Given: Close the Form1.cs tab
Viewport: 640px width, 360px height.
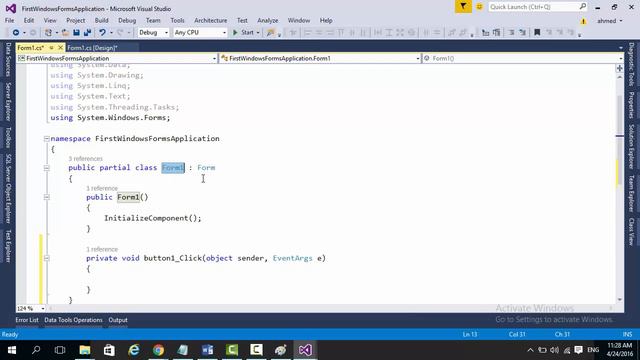Looking at the screenshot, I should [60, 48].
